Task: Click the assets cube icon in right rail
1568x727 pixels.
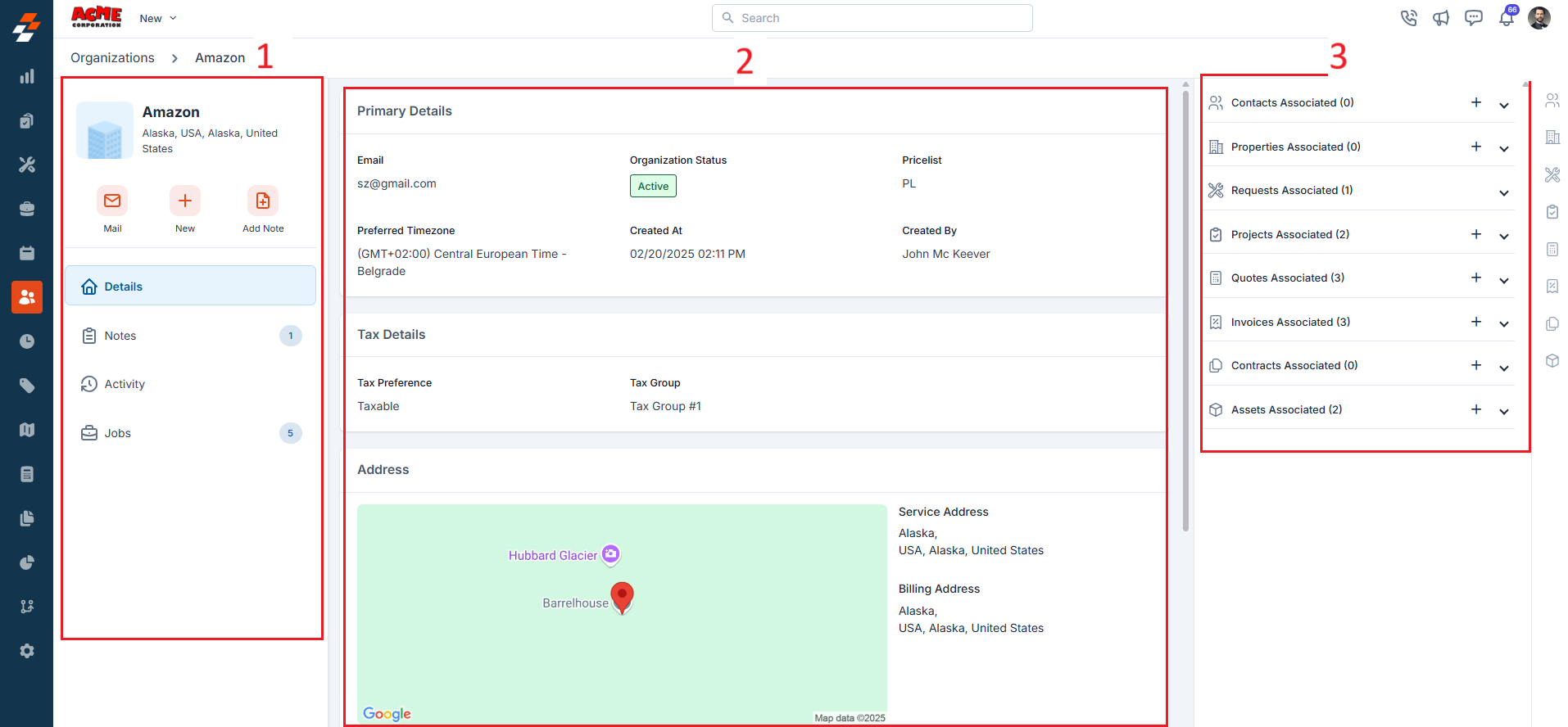Action: click(x=1552, y=360)
